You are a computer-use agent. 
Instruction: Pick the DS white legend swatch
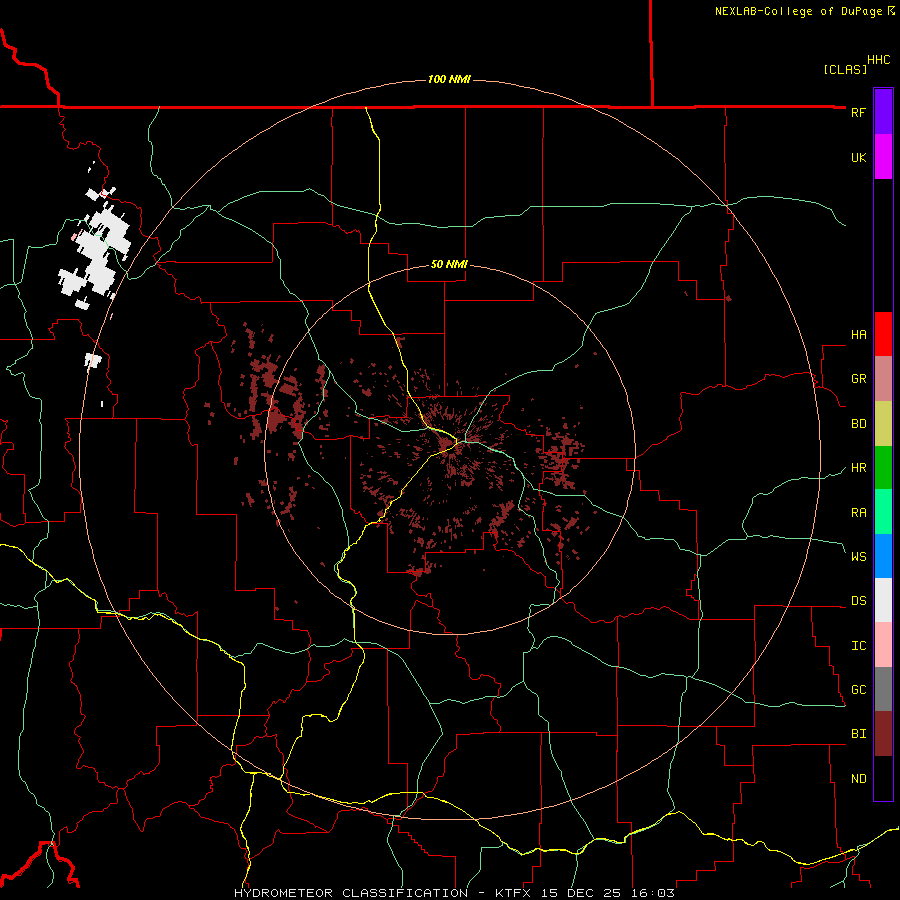point(883,600)
